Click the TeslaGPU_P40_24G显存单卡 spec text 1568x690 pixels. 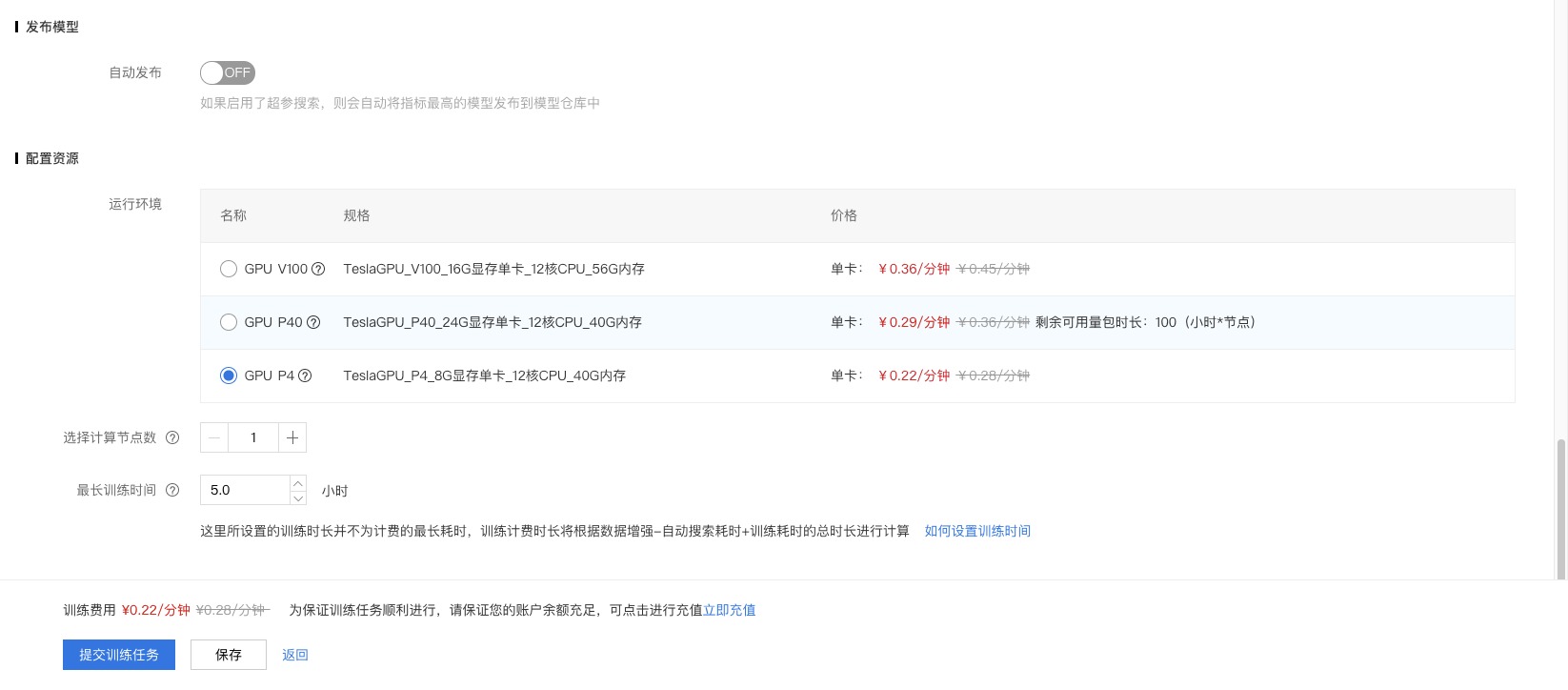493,322
